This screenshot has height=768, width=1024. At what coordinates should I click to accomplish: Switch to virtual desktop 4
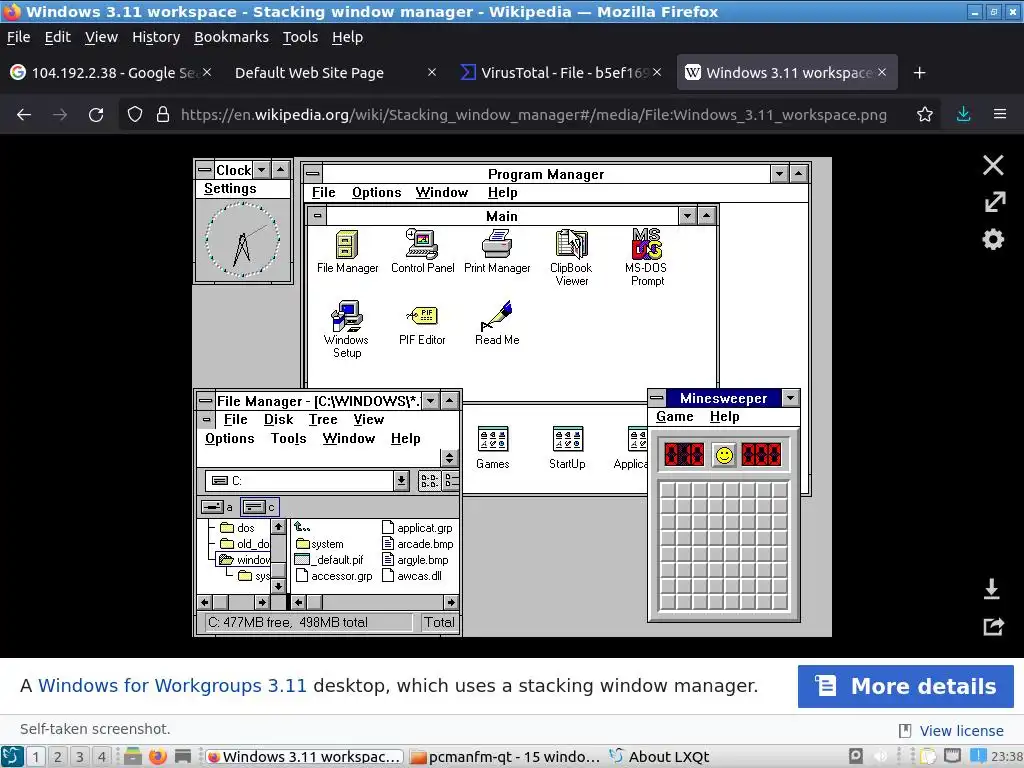(x=101, y=757)
